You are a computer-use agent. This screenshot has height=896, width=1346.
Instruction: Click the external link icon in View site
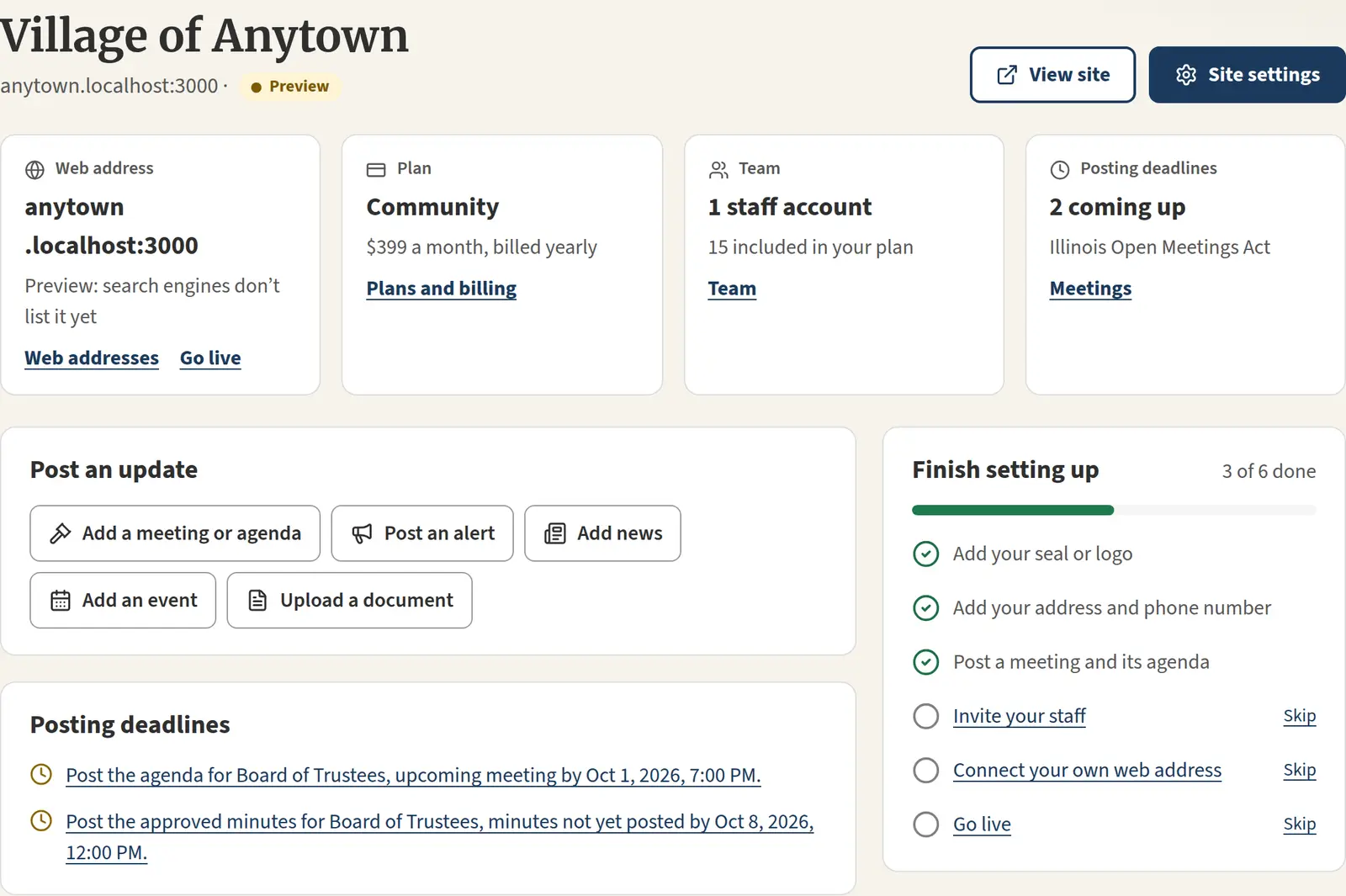click(x=1007, y=75)
